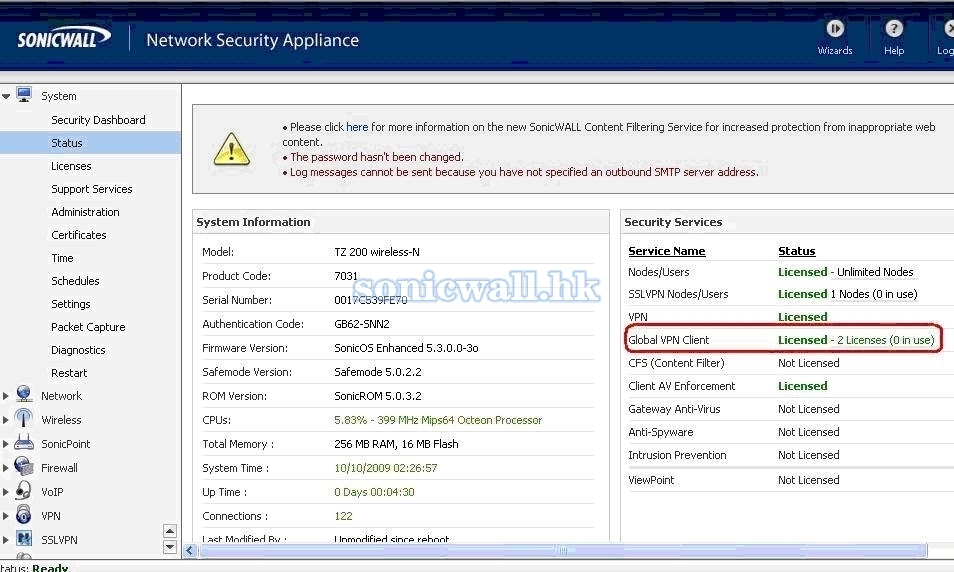This screenshot has height=572, width=954.
Task: Click the Help label in header
Action: coord(894,51)
